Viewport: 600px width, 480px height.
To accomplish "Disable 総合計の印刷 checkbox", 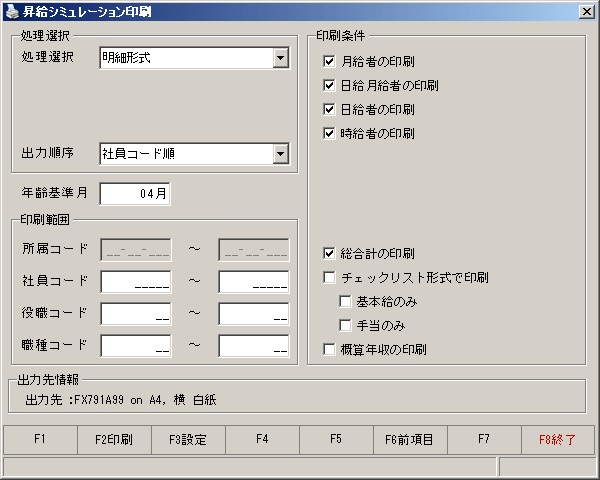I will click(329, 253).
